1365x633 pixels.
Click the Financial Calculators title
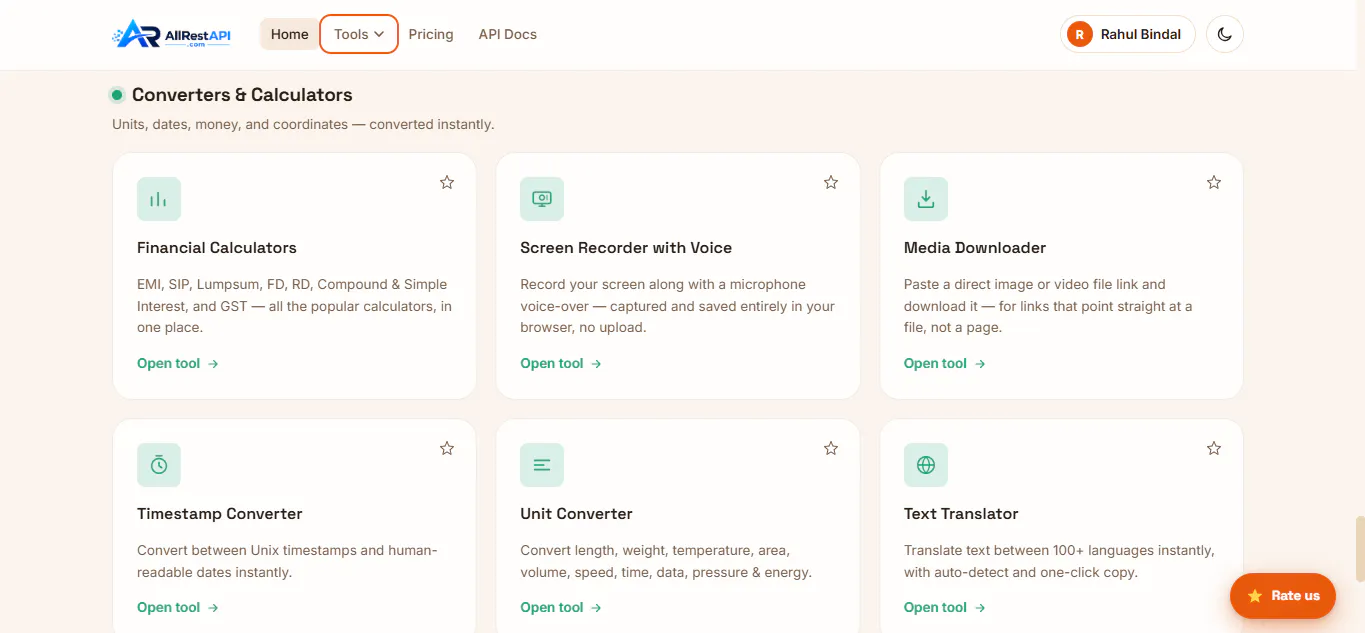[x=217, y=247]
